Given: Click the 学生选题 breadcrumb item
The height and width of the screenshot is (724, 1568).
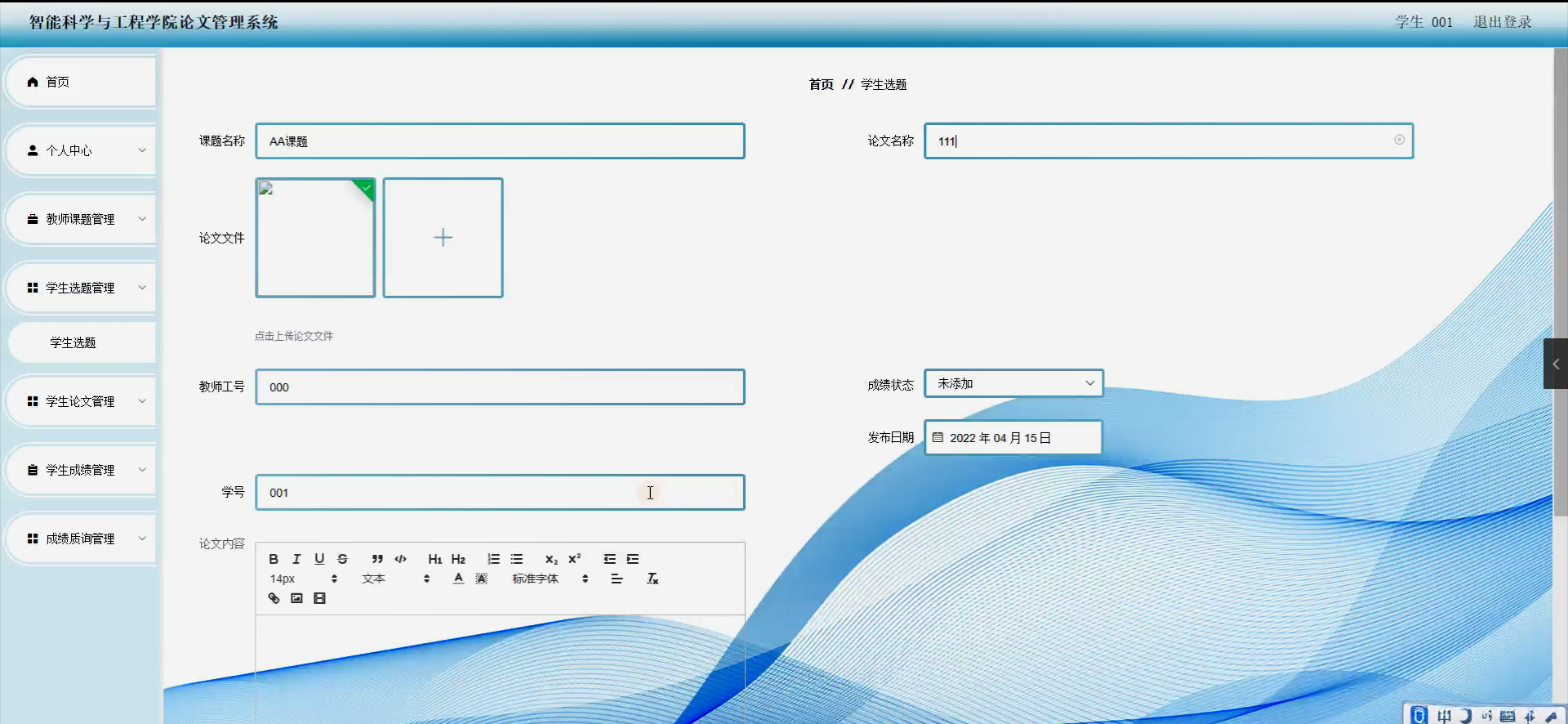Looking at the screenshot, I should coord(884,84).
